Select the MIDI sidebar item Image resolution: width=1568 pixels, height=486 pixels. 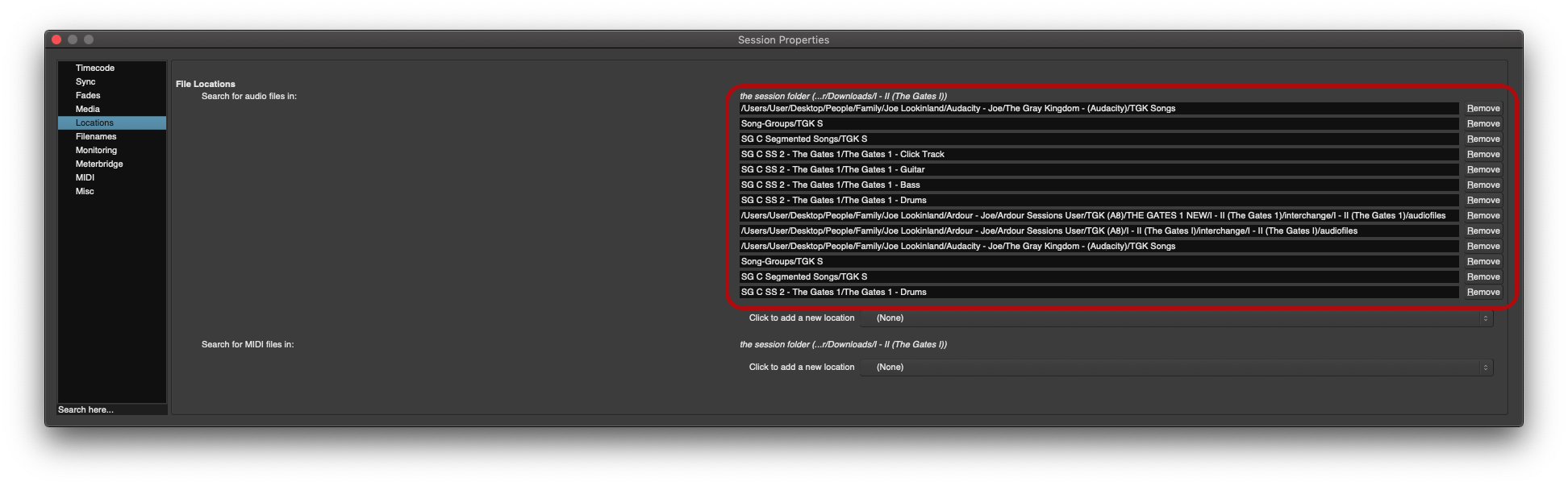(x=85, y=177)
